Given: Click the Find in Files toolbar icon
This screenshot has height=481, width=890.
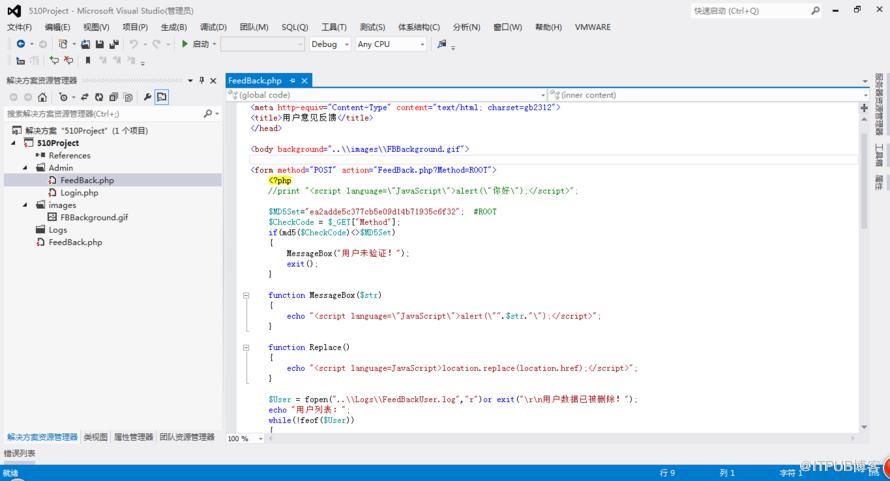Looking at the screenshot, I should pos(442,44).
